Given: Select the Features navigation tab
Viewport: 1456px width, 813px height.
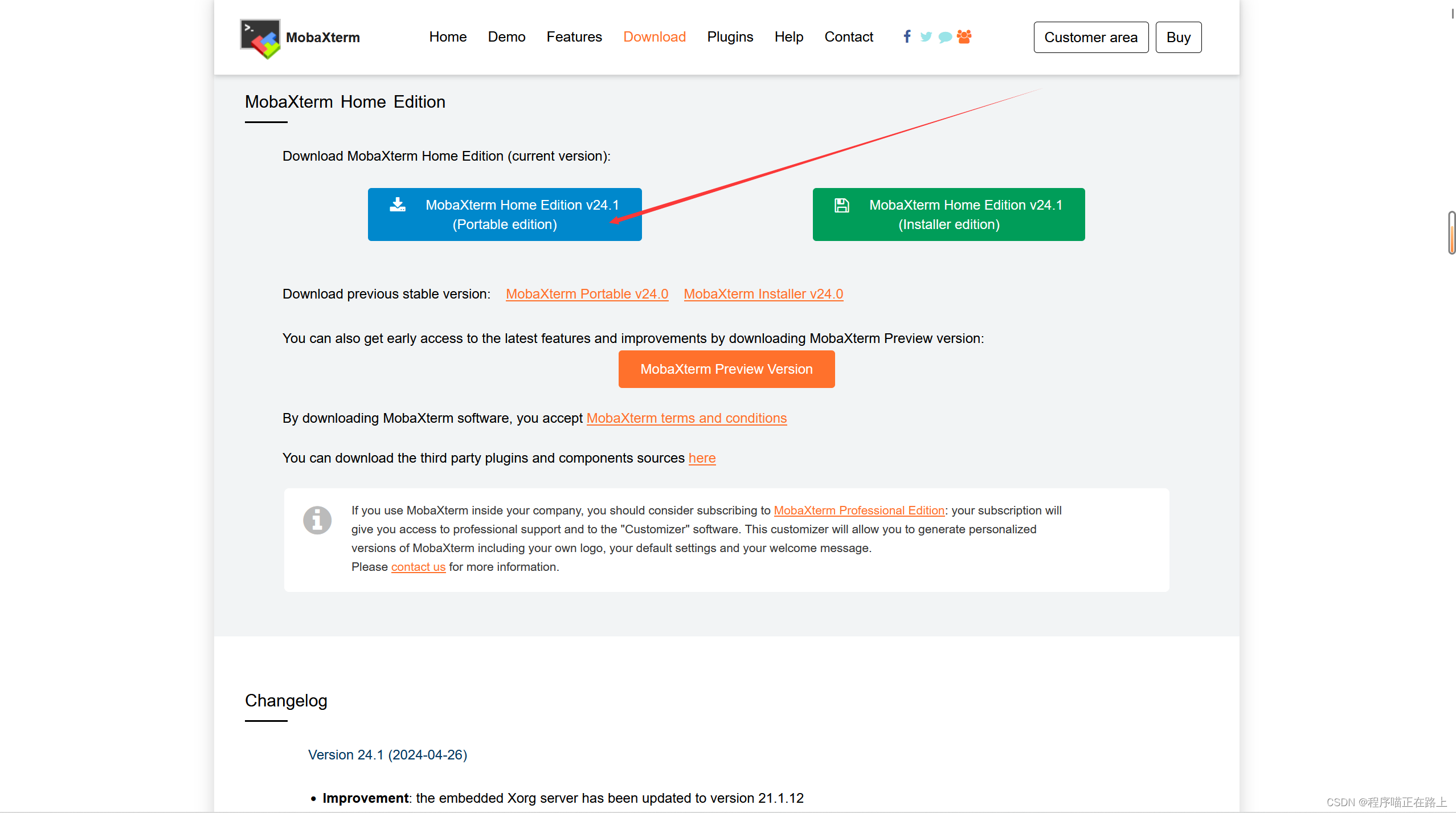Looking at the screenshot, I should 573,37.
